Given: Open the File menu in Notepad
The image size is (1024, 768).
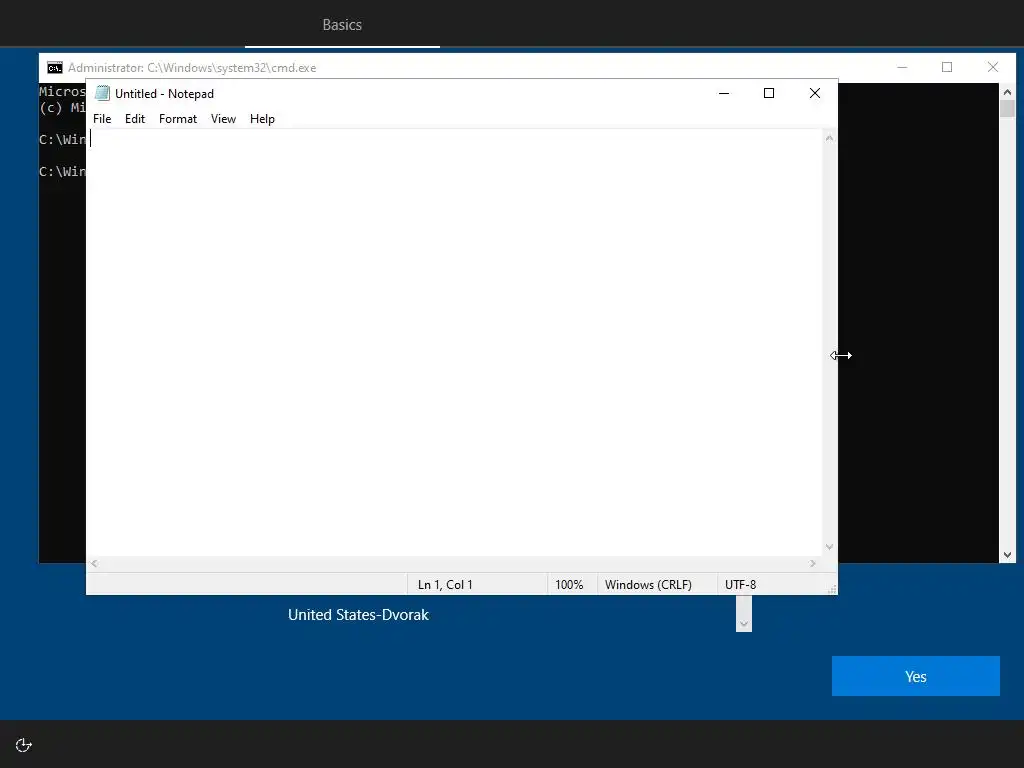Looking at the screenshot, I should 102,119.
